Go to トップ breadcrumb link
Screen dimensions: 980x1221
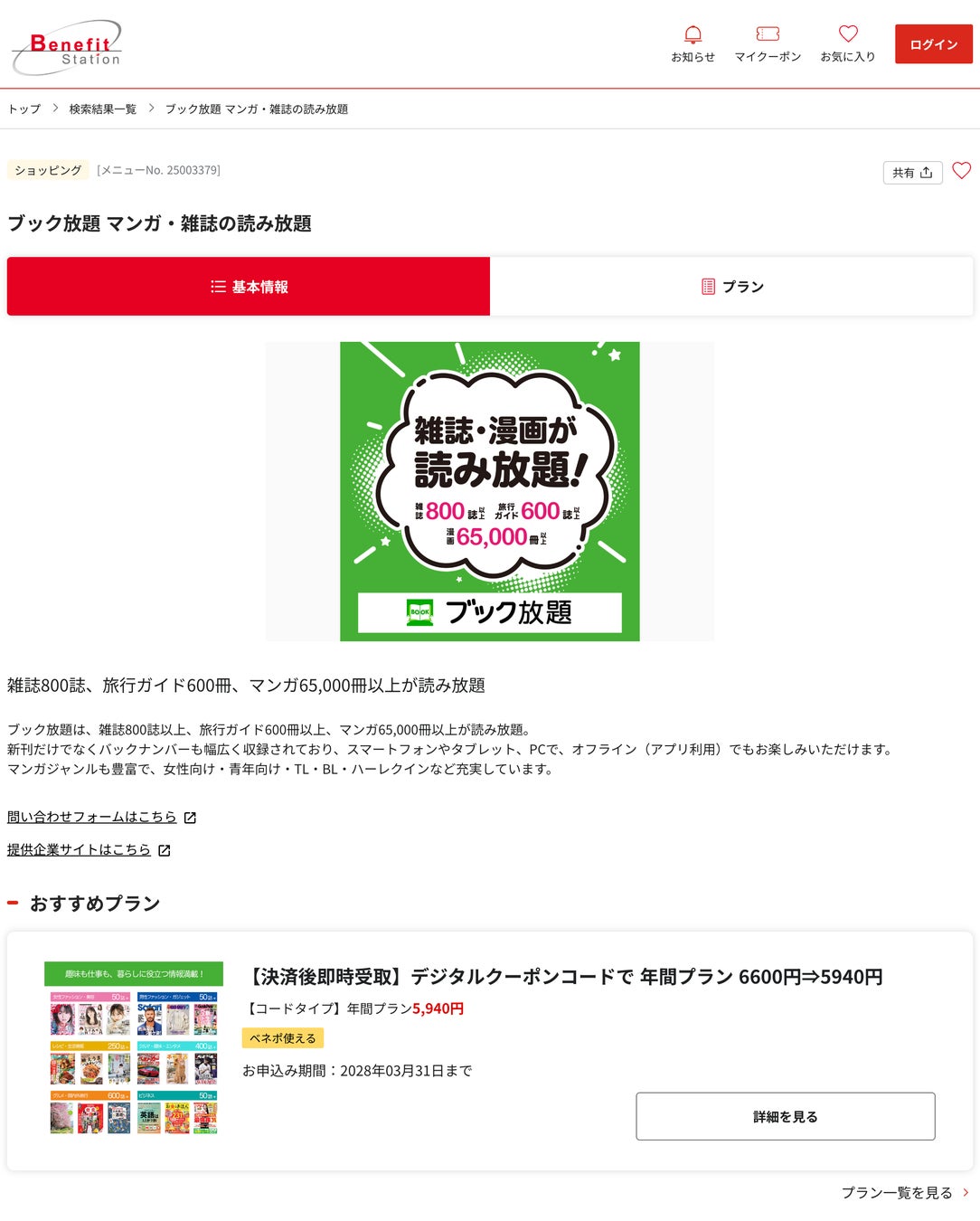[24, 109]
